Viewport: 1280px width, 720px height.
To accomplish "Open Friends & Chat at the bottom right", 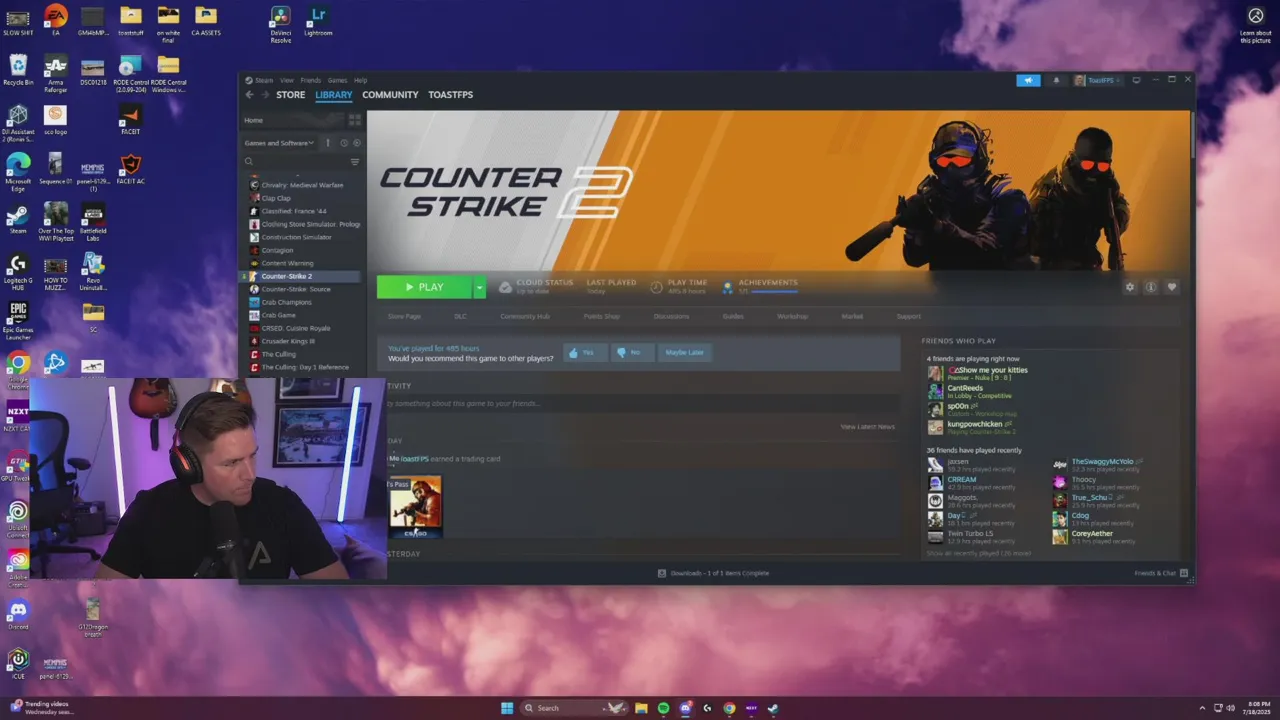I will 1161,573.
